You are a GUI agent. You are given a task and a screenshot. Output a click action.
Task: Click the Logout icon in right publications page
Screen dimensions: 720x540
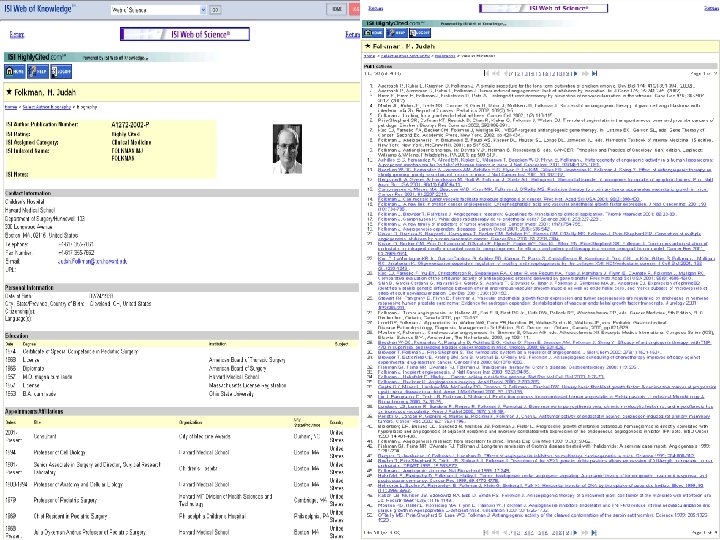[420, 33]
